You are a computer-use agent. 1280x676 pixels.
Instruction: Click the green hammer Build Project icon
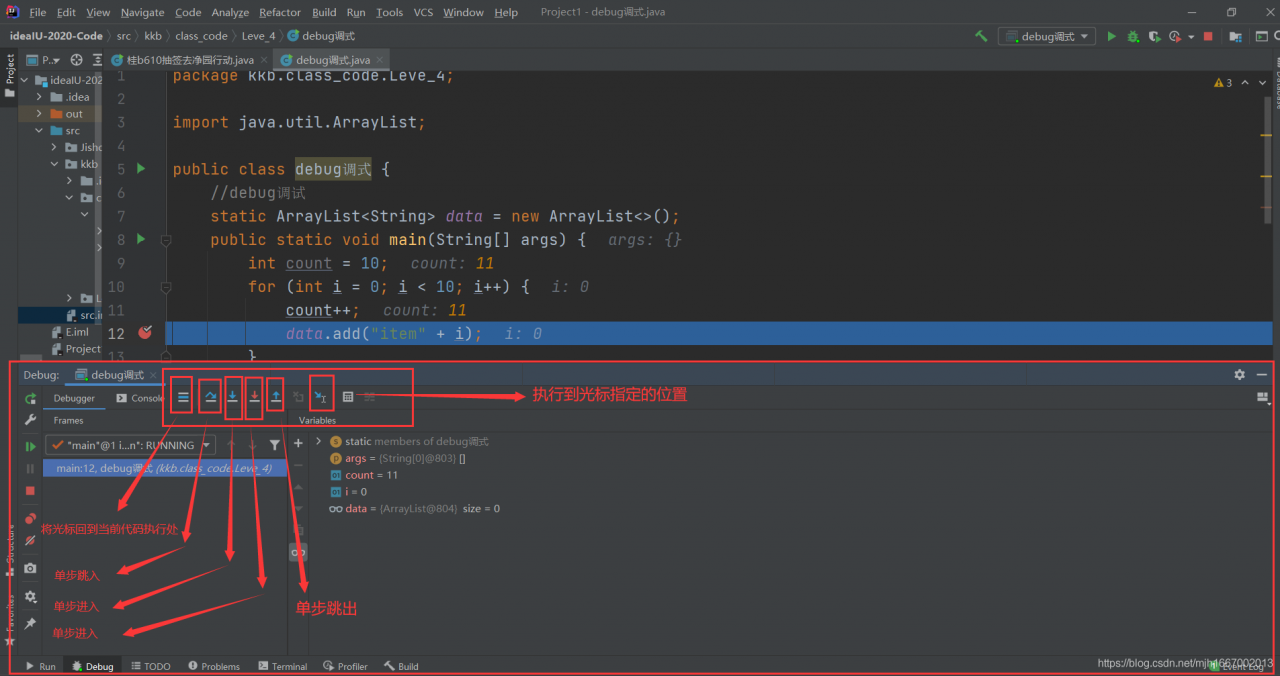pos(981,36)
